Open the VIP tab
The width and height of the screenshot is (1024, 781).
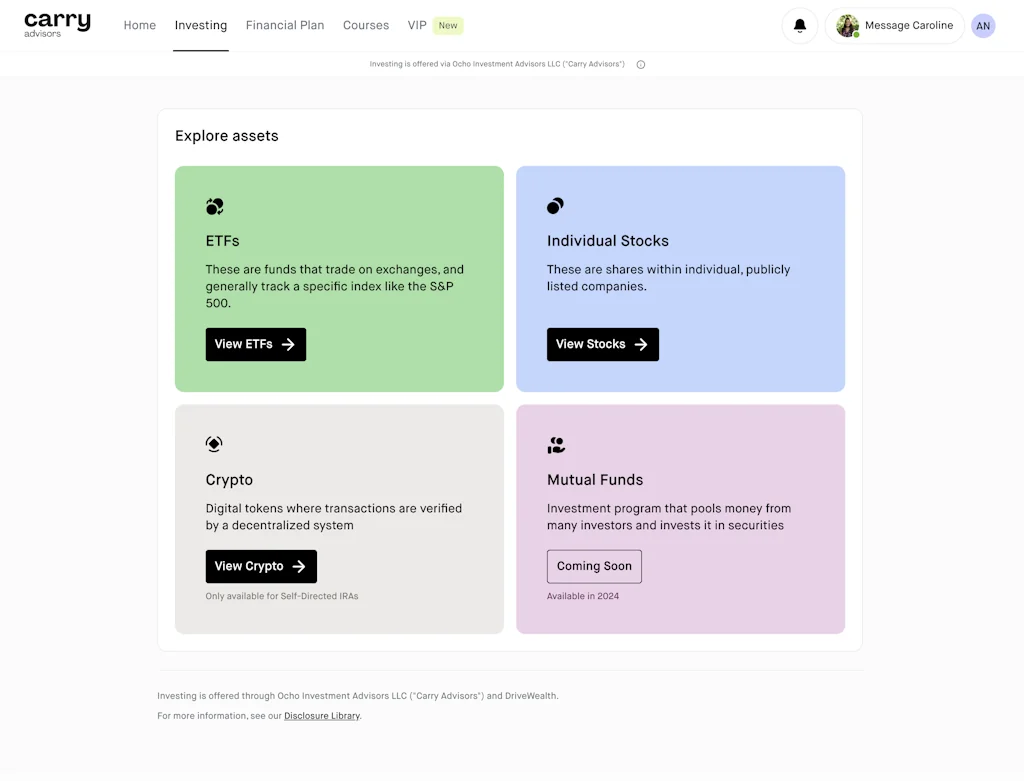(418, 26)
